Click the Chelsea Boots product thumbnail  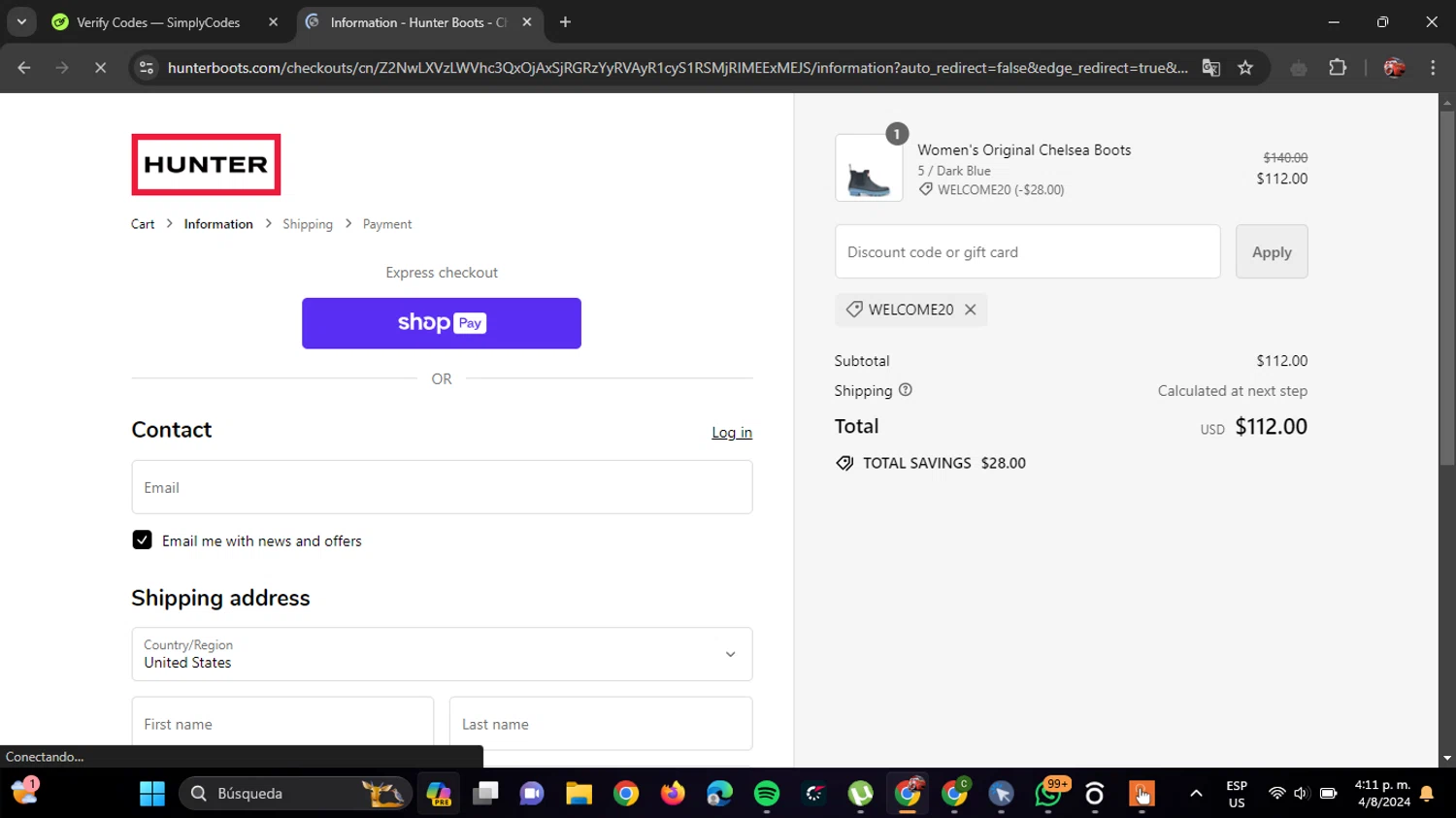tap(869, 168)
